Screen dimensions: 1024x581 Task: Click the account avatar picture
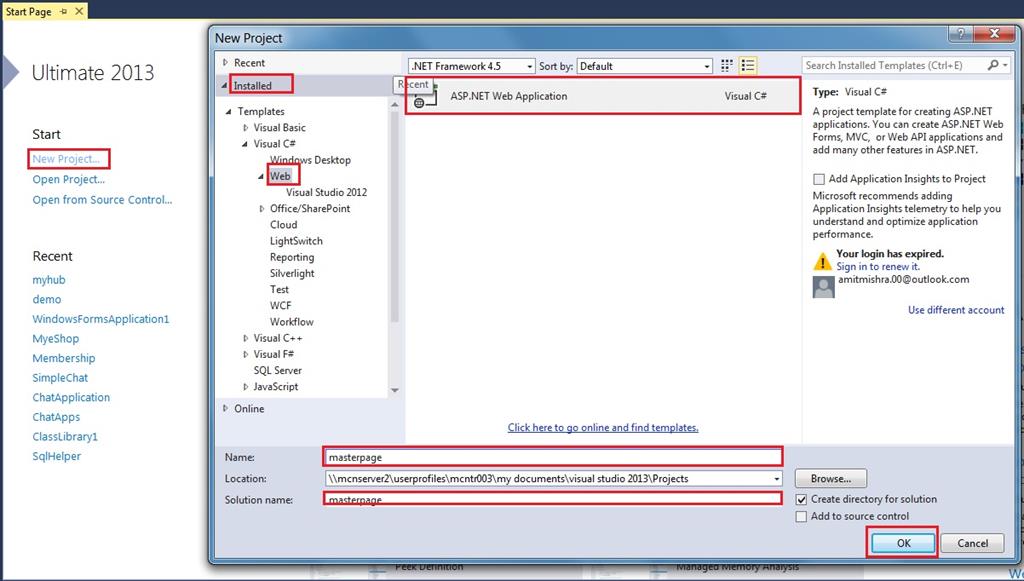tap(823, 287)
